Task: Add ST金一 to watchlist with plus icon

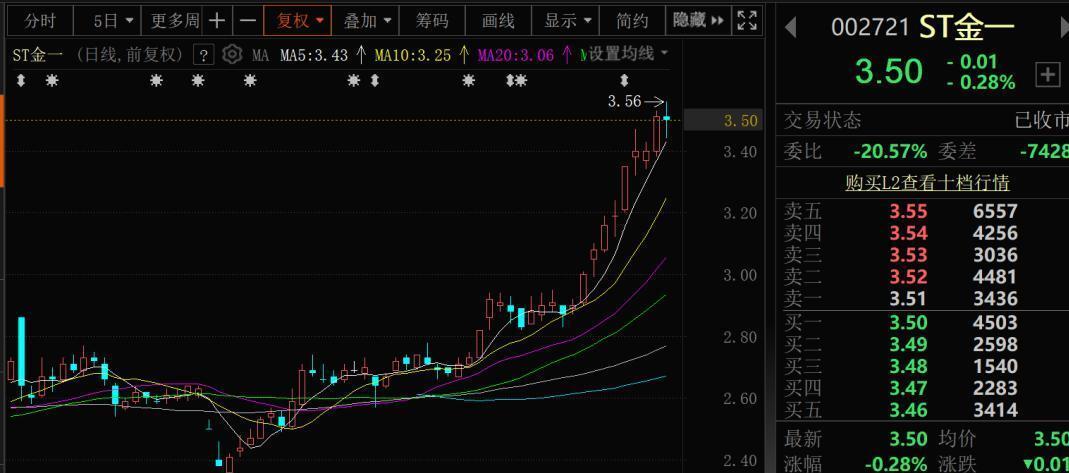Action: (1047, 74)
